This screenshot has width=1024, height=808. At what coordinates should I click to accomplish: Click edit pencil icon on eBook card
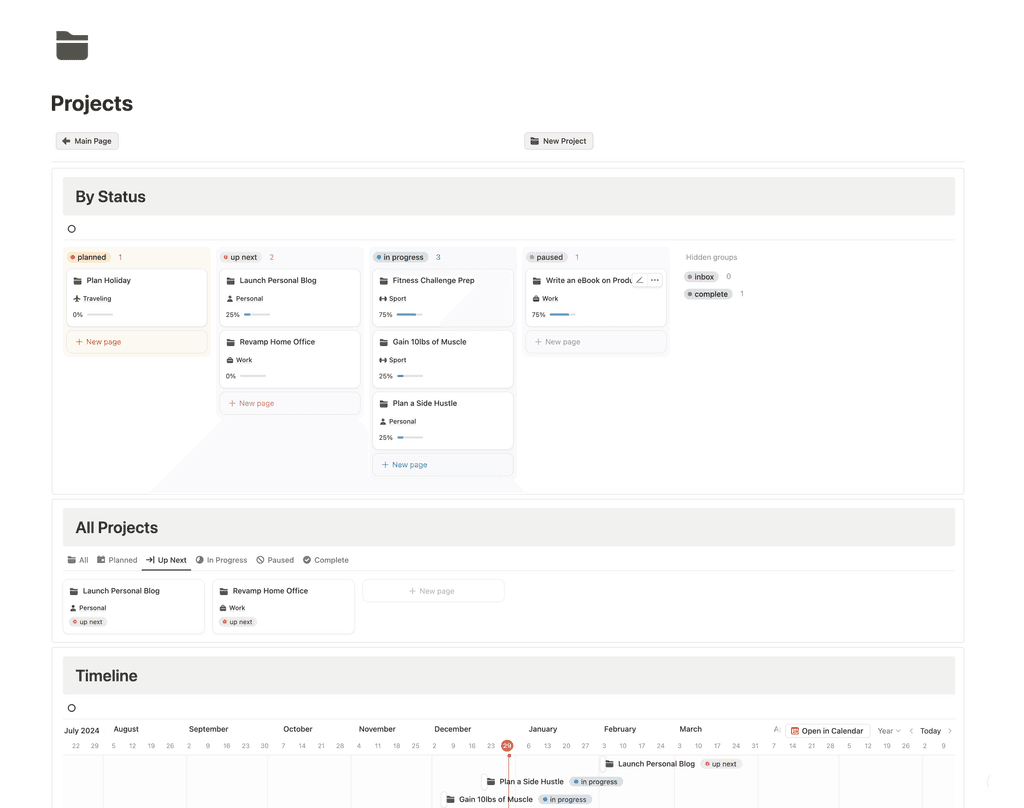[x=640, y=280]
